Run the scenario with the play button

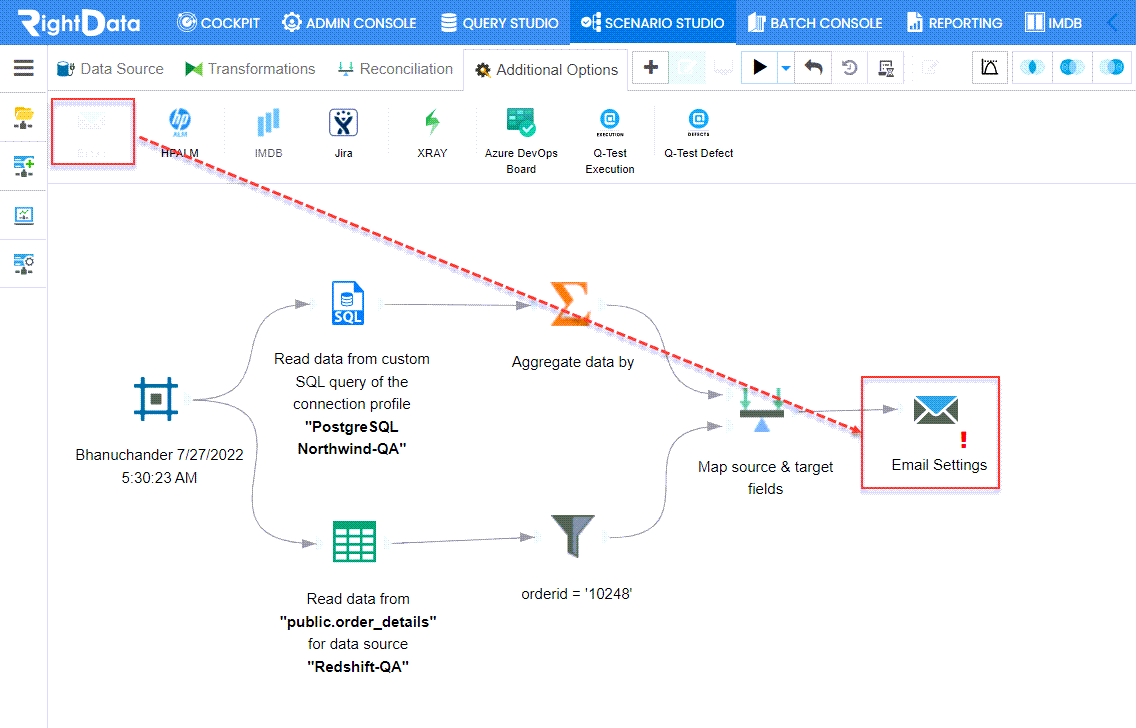coord(759,67)
